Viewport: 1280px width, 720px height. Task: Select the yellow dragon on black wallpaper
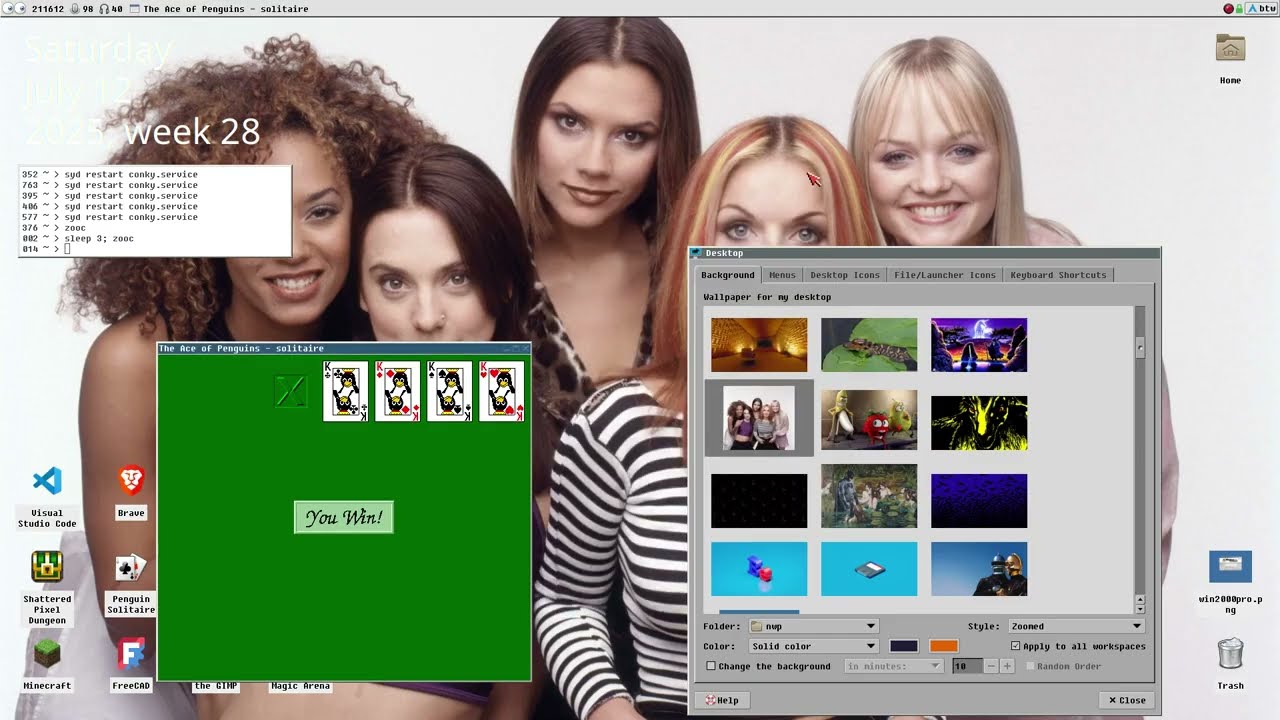979,423
